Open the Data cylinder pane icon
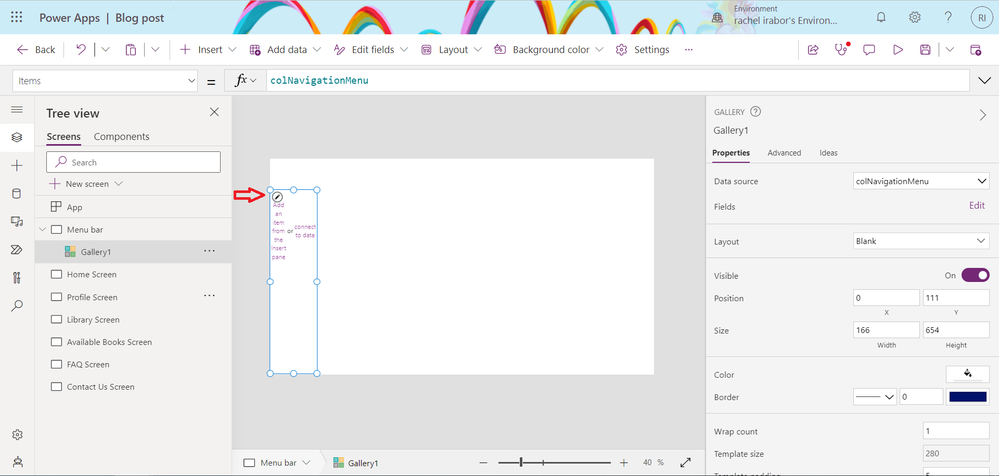 [17, 194]
